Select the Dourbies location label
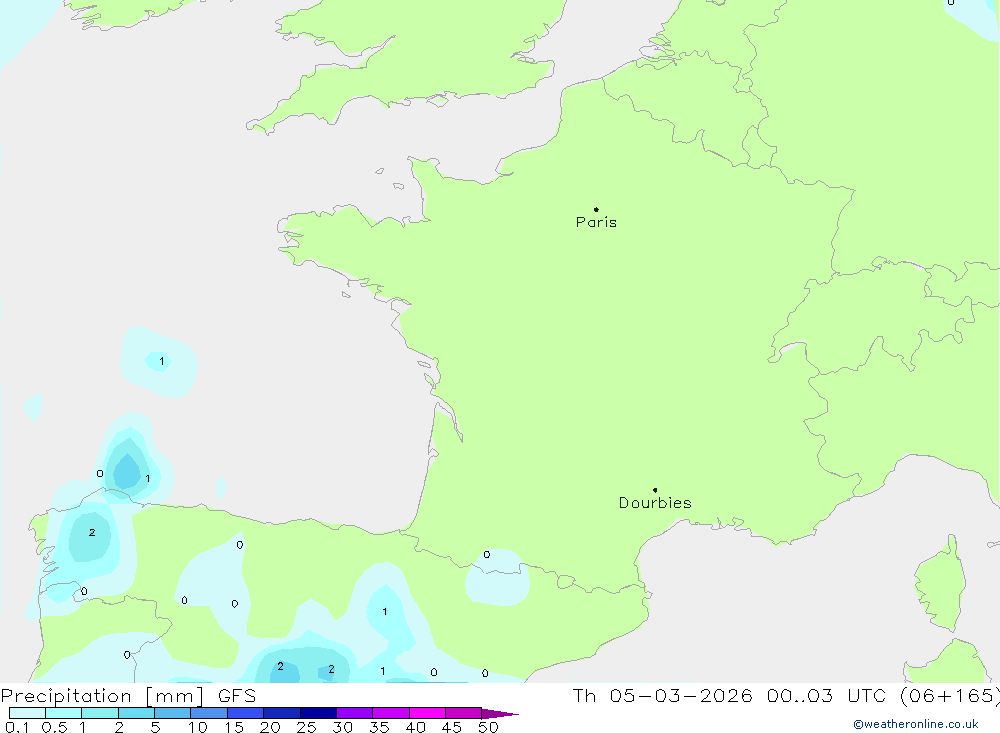Screen dimensions: 1000x733 pos(655,503)
